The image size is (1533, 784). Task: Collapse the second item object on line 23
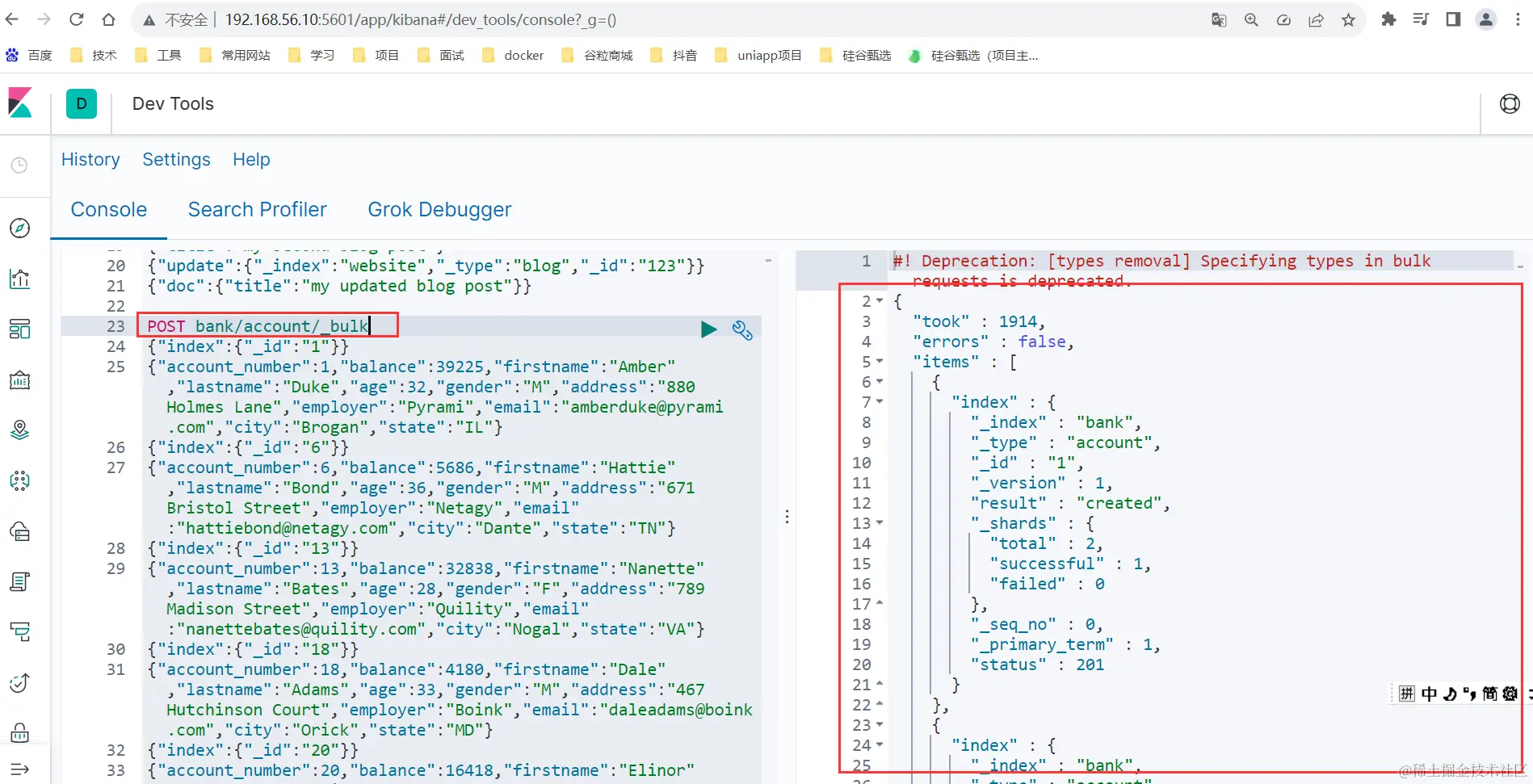[880, 725]
